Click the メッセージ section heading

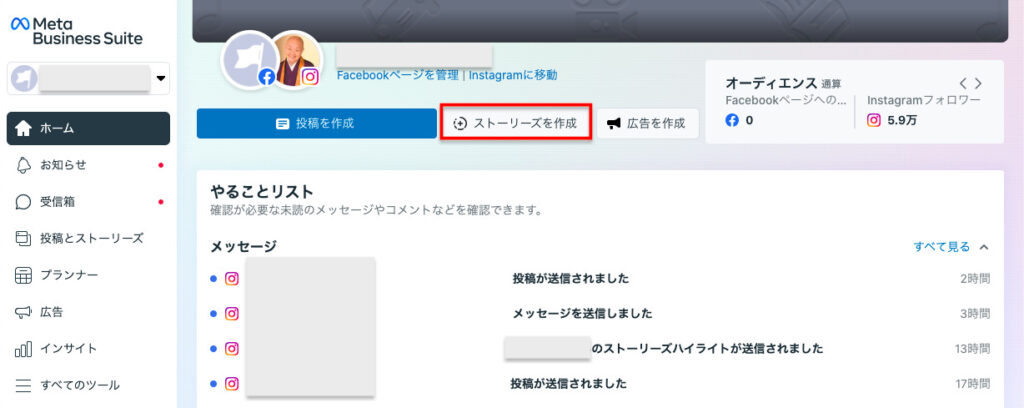(244, 247)
